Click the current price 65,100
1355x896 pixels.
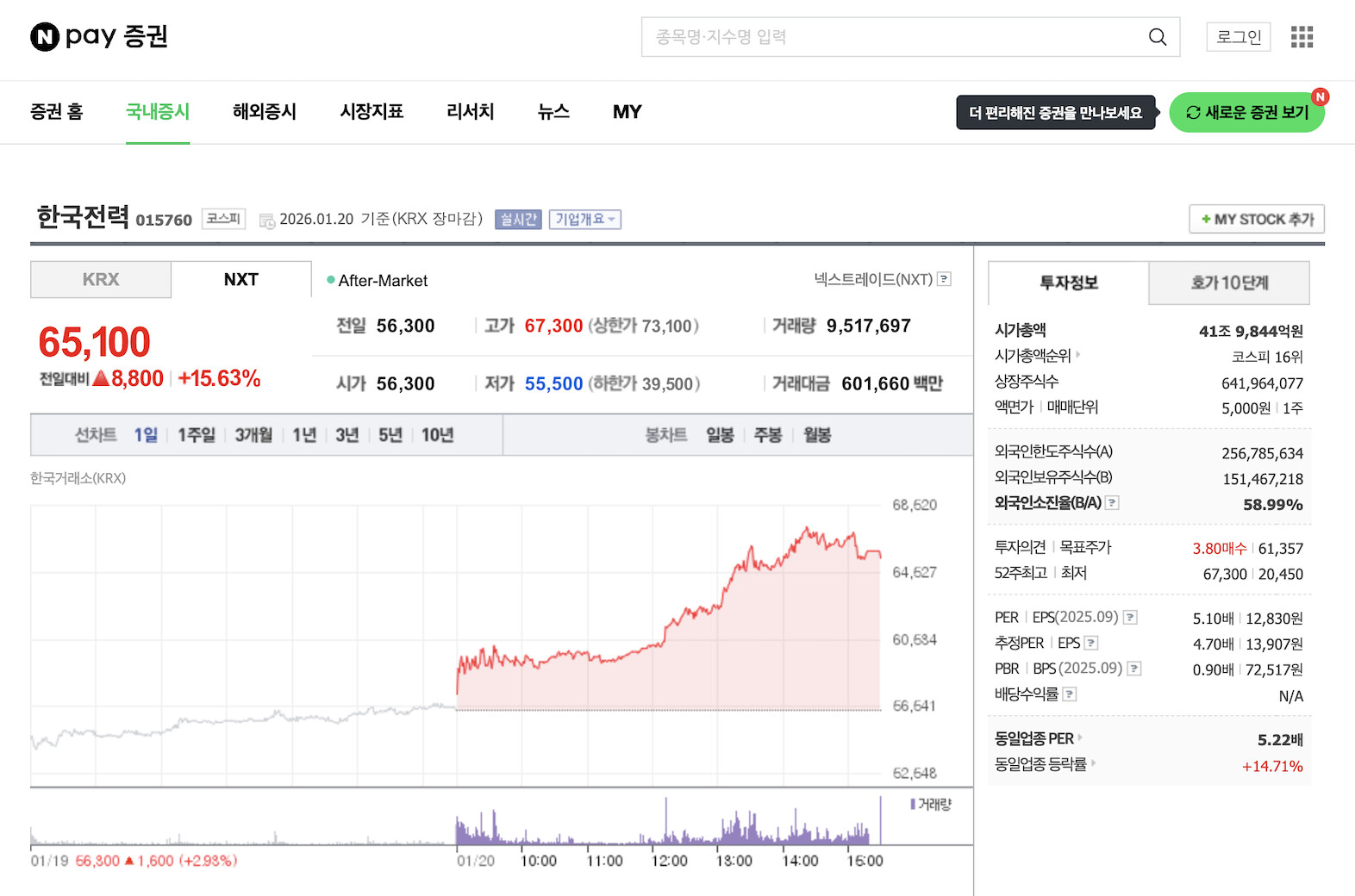(95, 343)
